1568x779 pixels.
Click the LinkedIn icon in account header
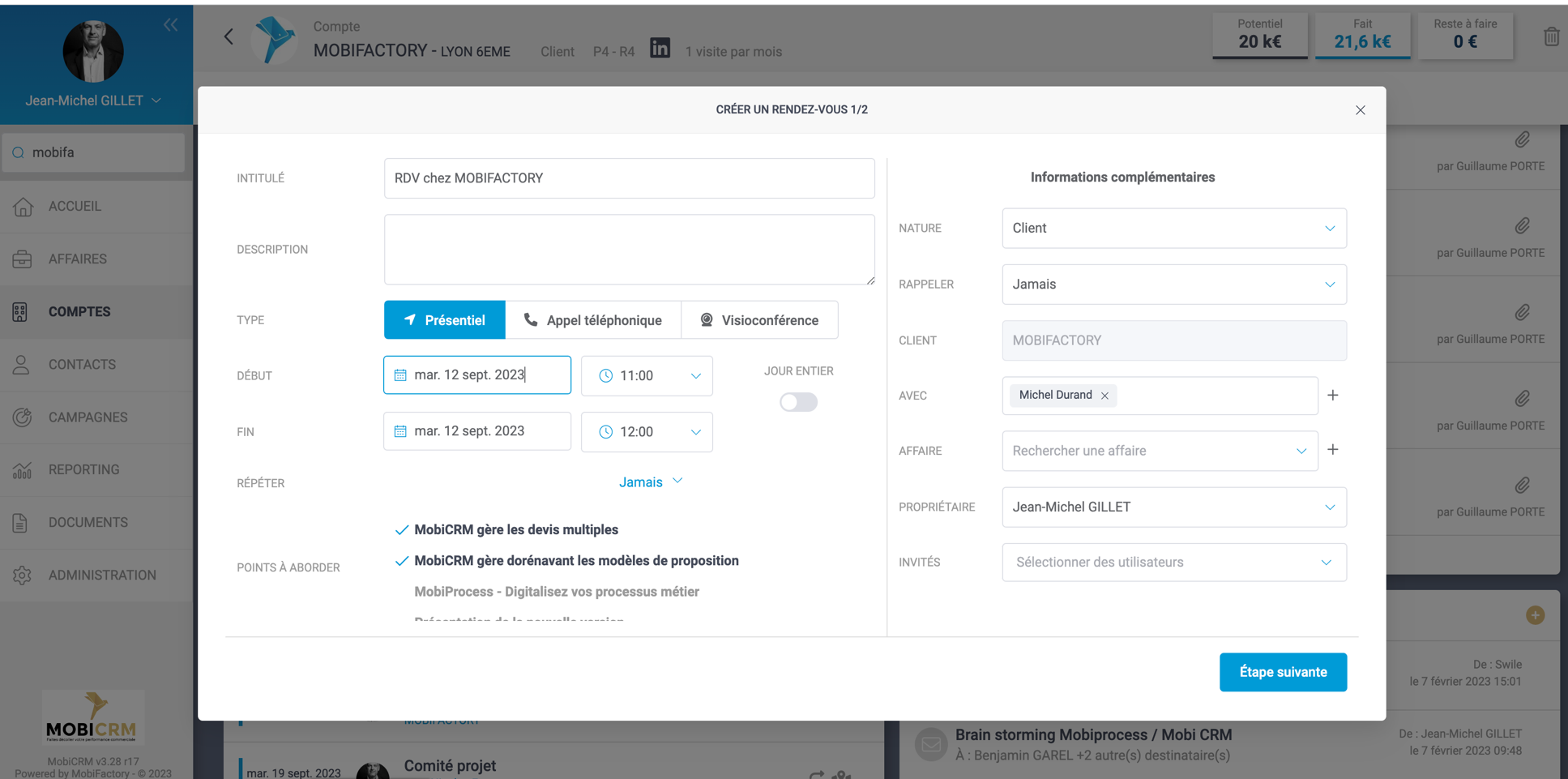(660, 49)
